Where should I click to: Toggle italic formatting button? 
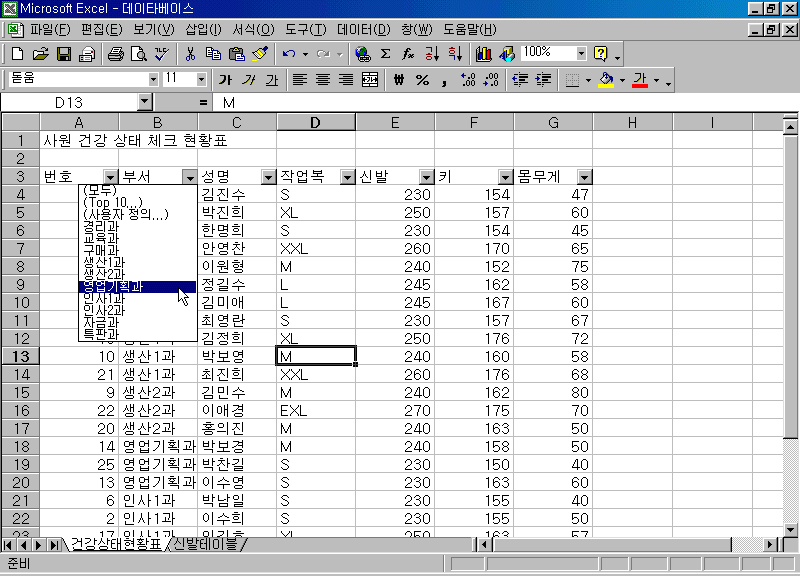click(247, 80)
